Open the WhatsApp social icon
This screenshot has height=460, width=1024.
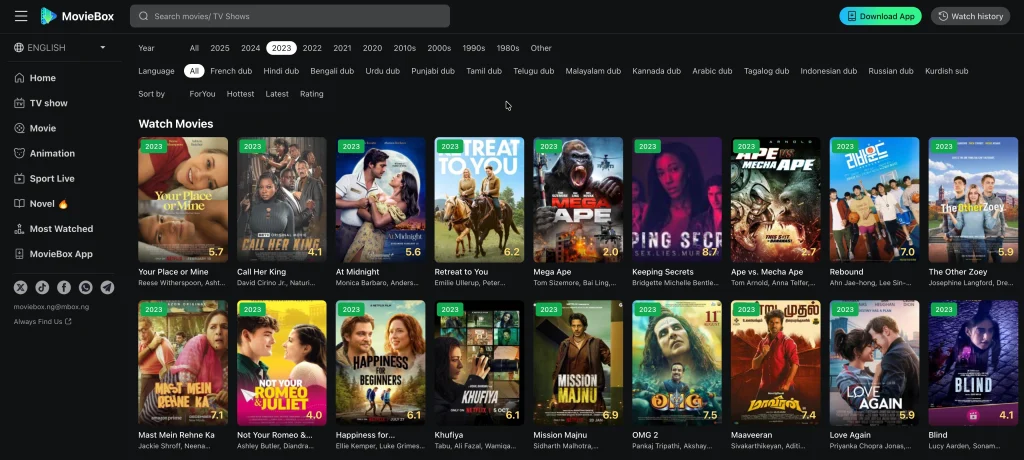point(86,288)
